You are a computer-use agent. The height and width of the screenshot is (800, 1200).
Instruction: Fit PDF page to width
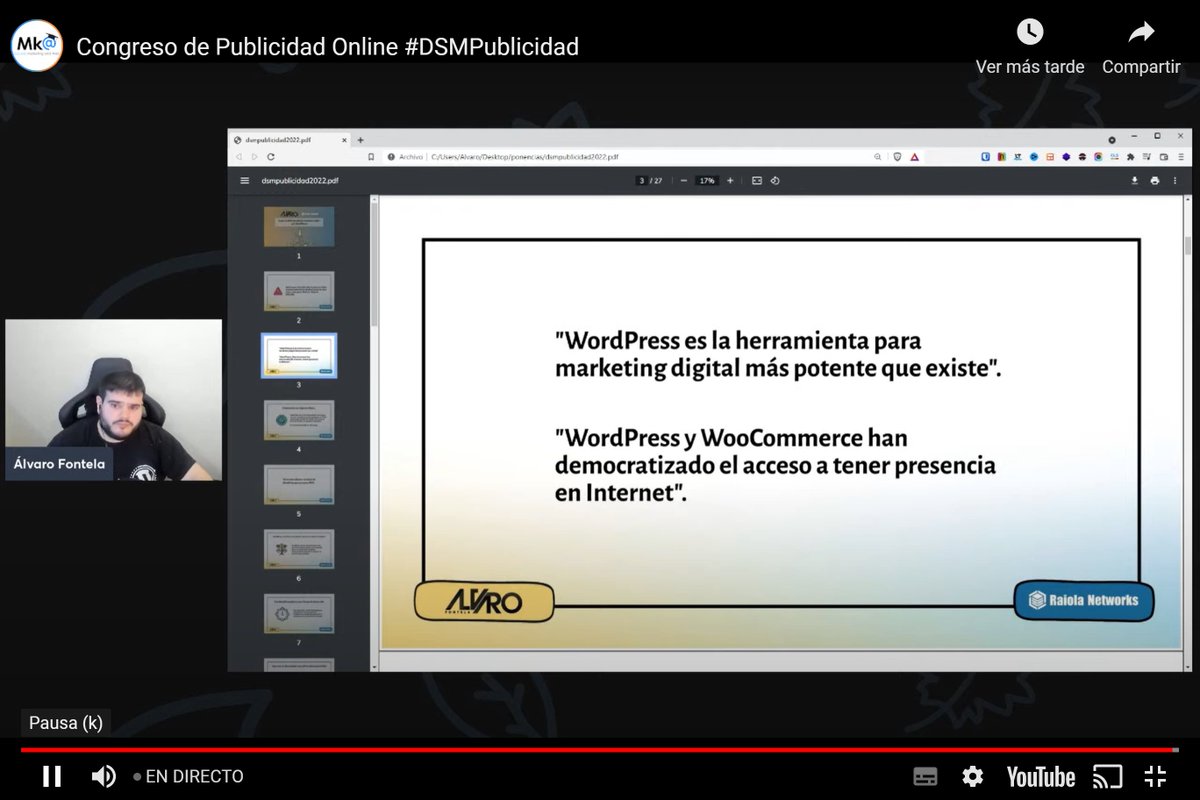click(757, 181)
